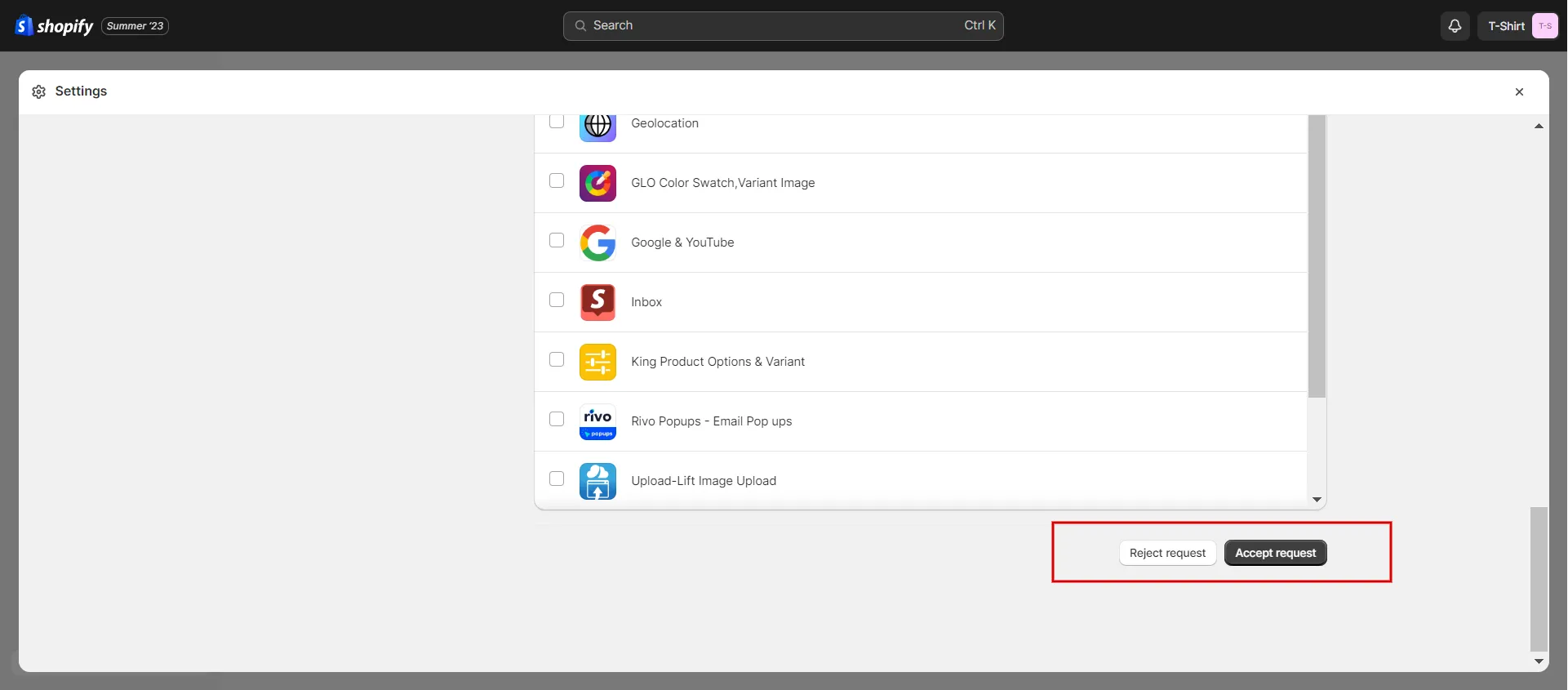
Task: Click the 'Google & YouTube' label
Action: coord(682,243)
